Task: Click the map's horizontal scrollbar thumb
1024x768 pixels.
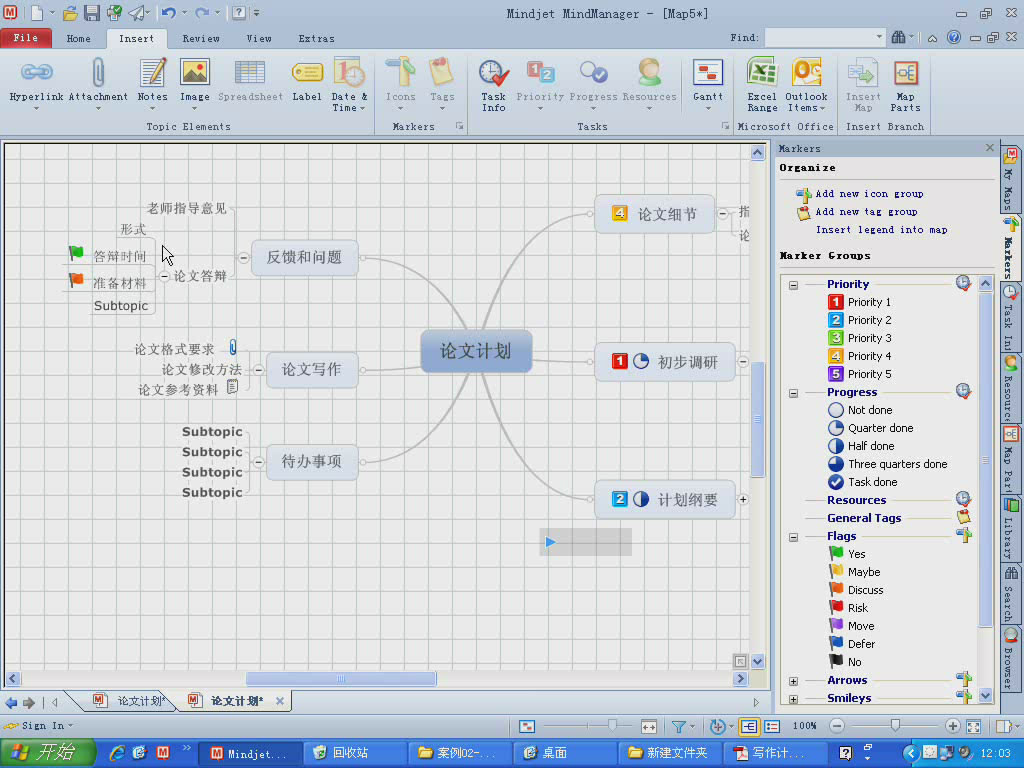Action: pos(341,679)
